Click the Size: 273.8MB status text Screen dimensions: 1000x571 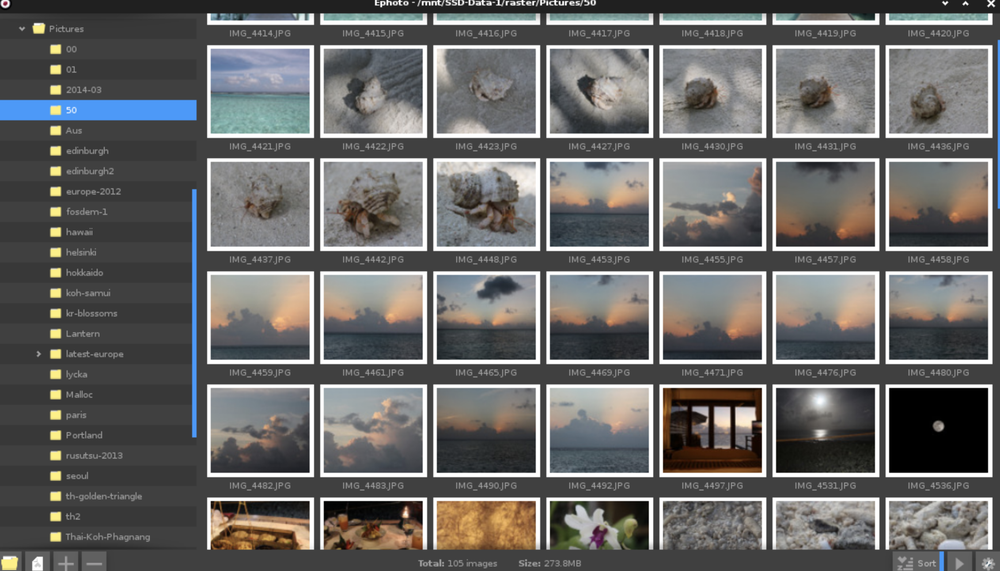(x=550, y=563)
